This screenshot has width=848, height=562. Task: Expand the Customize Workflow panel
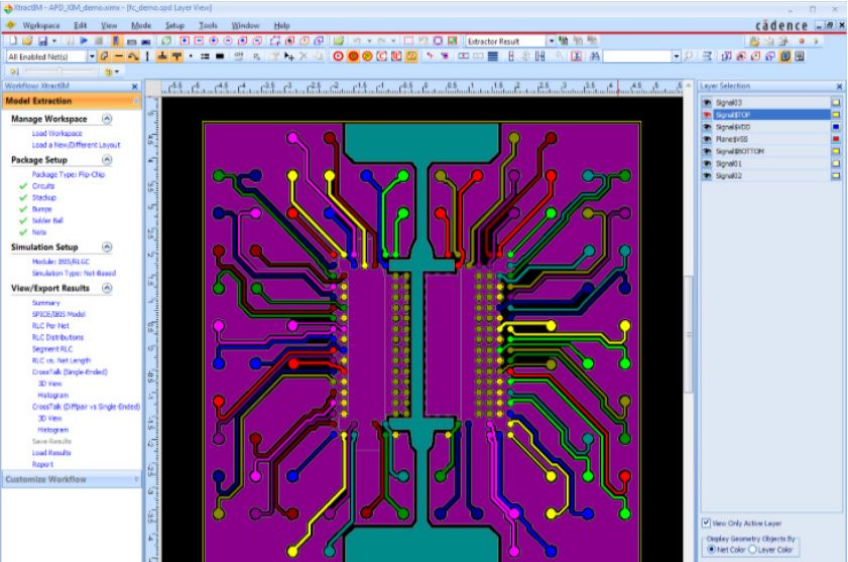click(x=136, y=479)
